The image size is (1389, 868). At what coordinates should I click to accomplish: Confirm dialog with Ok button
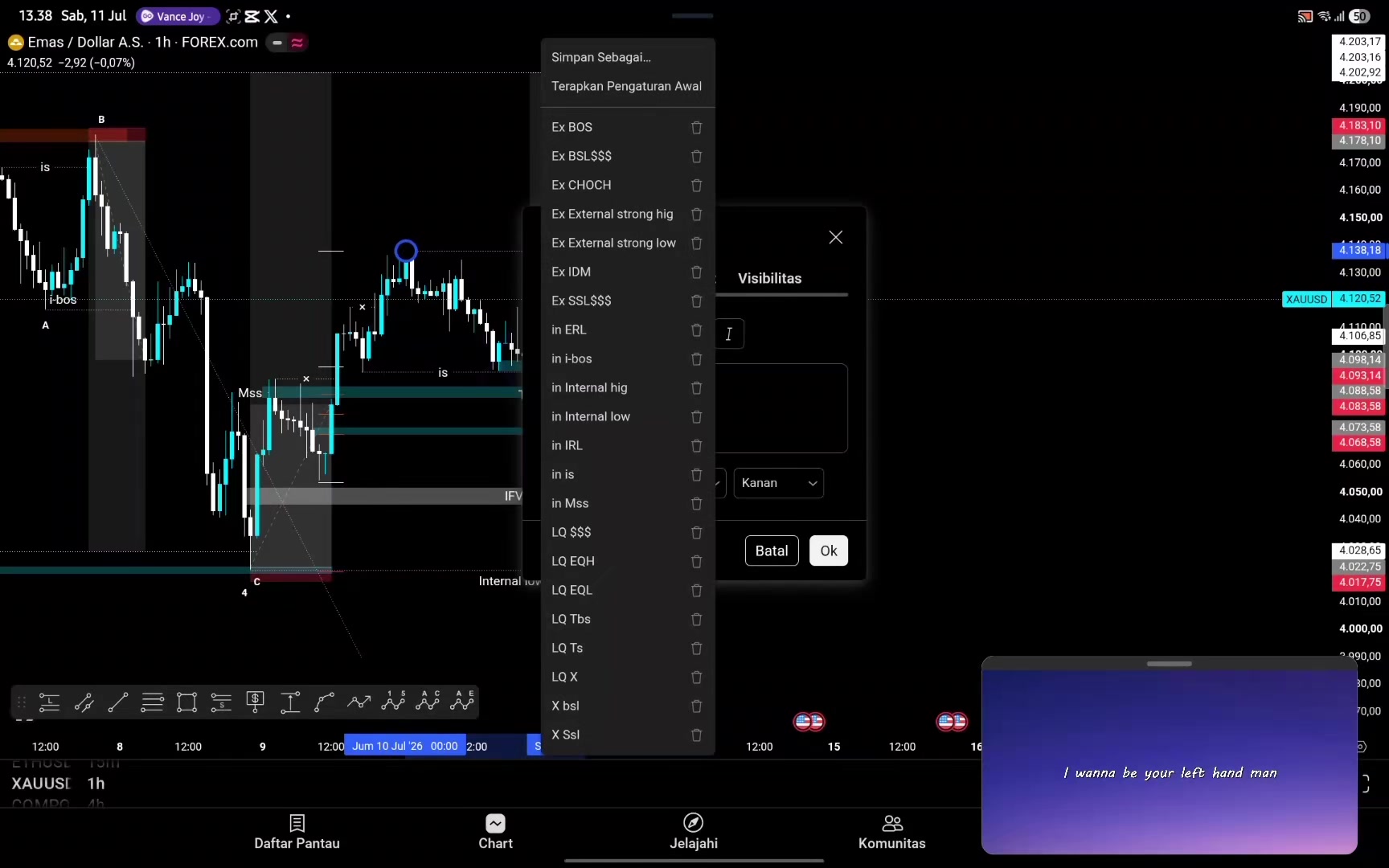coord(829,551)
